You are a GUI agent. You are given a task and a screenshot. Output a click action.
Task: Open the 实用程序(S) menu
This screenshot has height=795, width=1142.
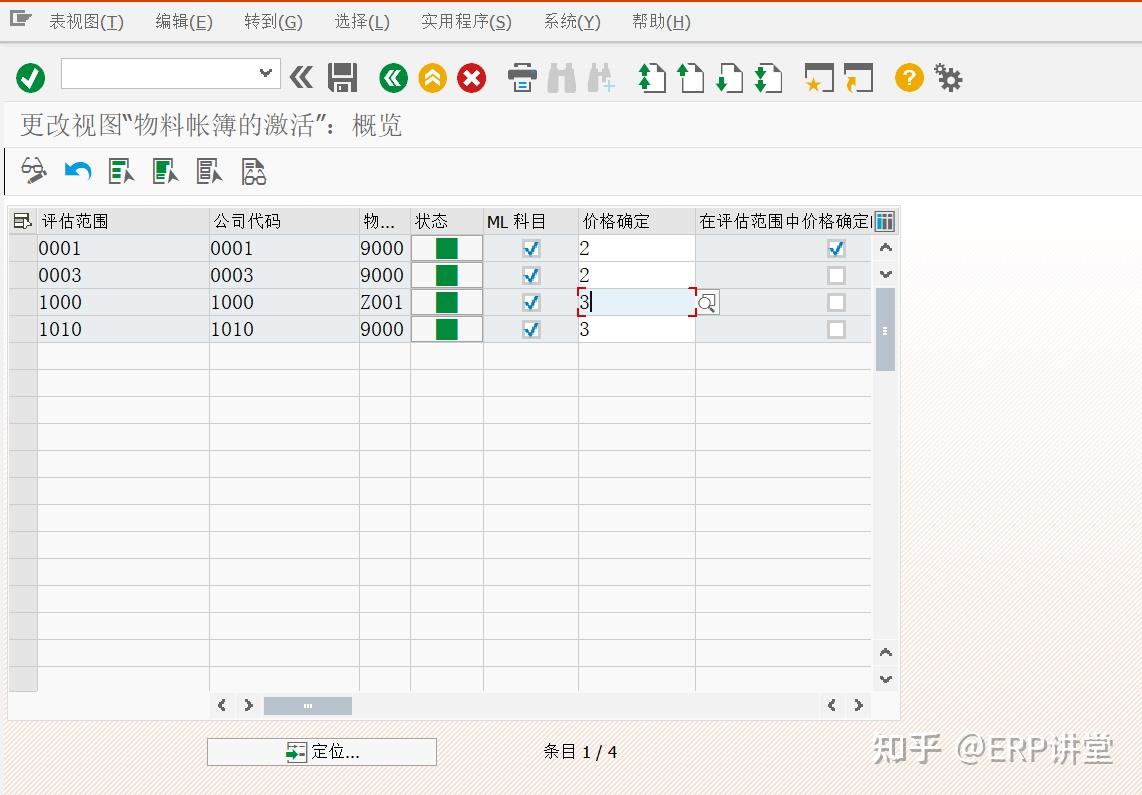point(465,21)
